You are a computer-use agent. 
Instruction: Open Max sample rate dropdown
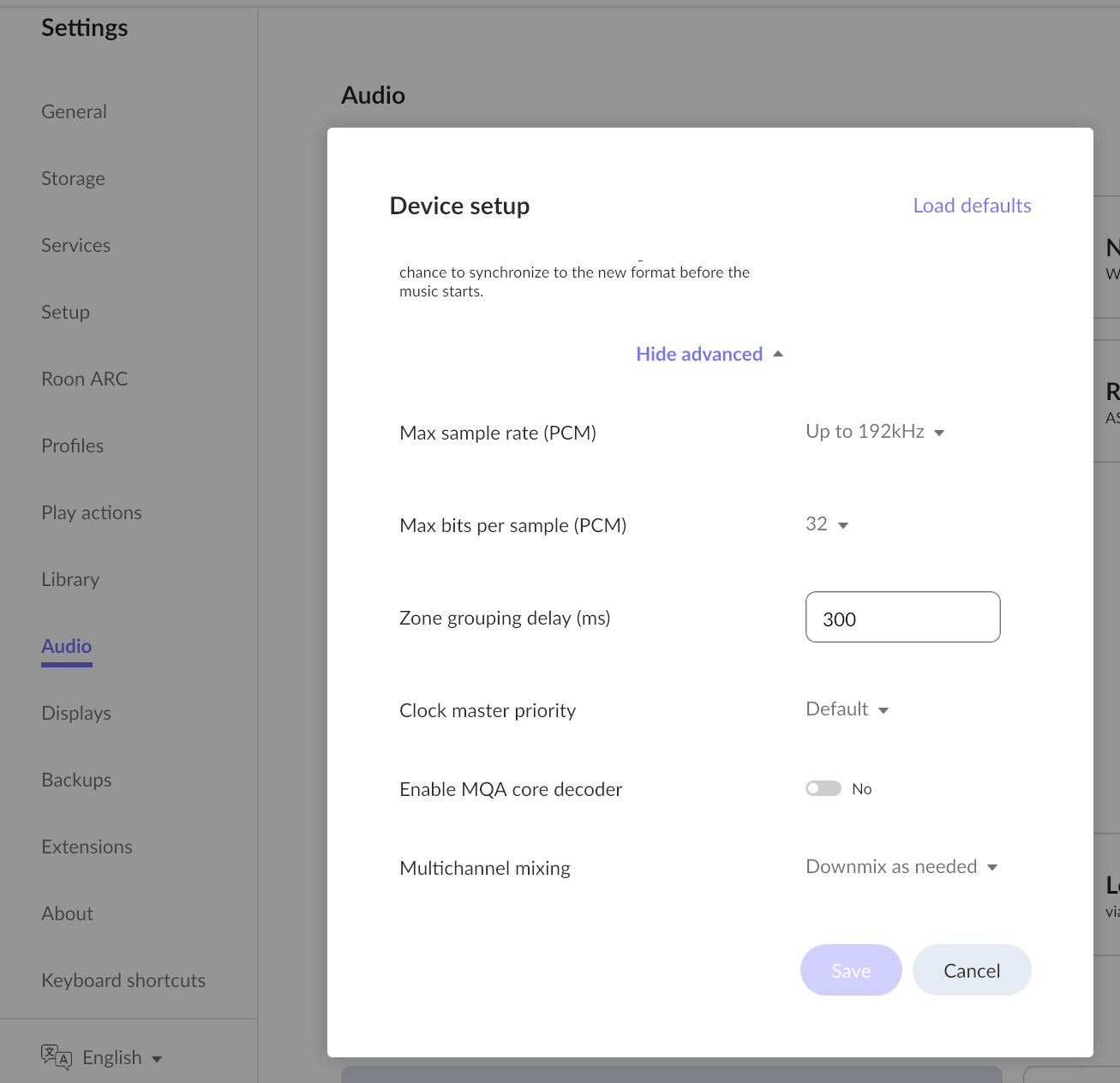(x=874, y=433)
